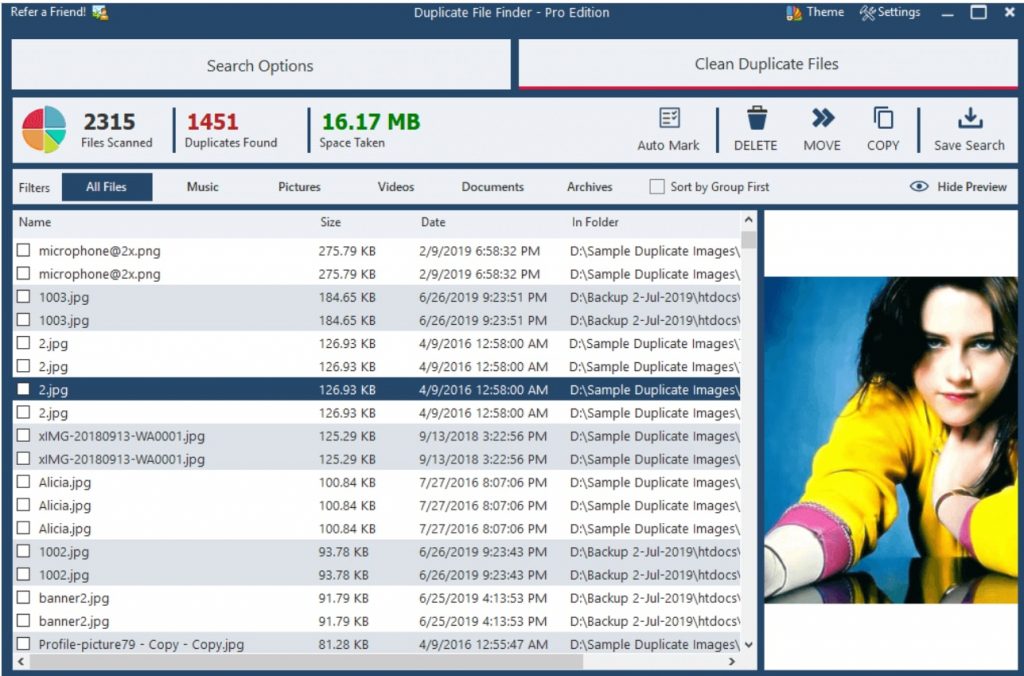This screenshot has height=676, width=1024.
Task: Show only Documents filter
Action: pos(492,187)
